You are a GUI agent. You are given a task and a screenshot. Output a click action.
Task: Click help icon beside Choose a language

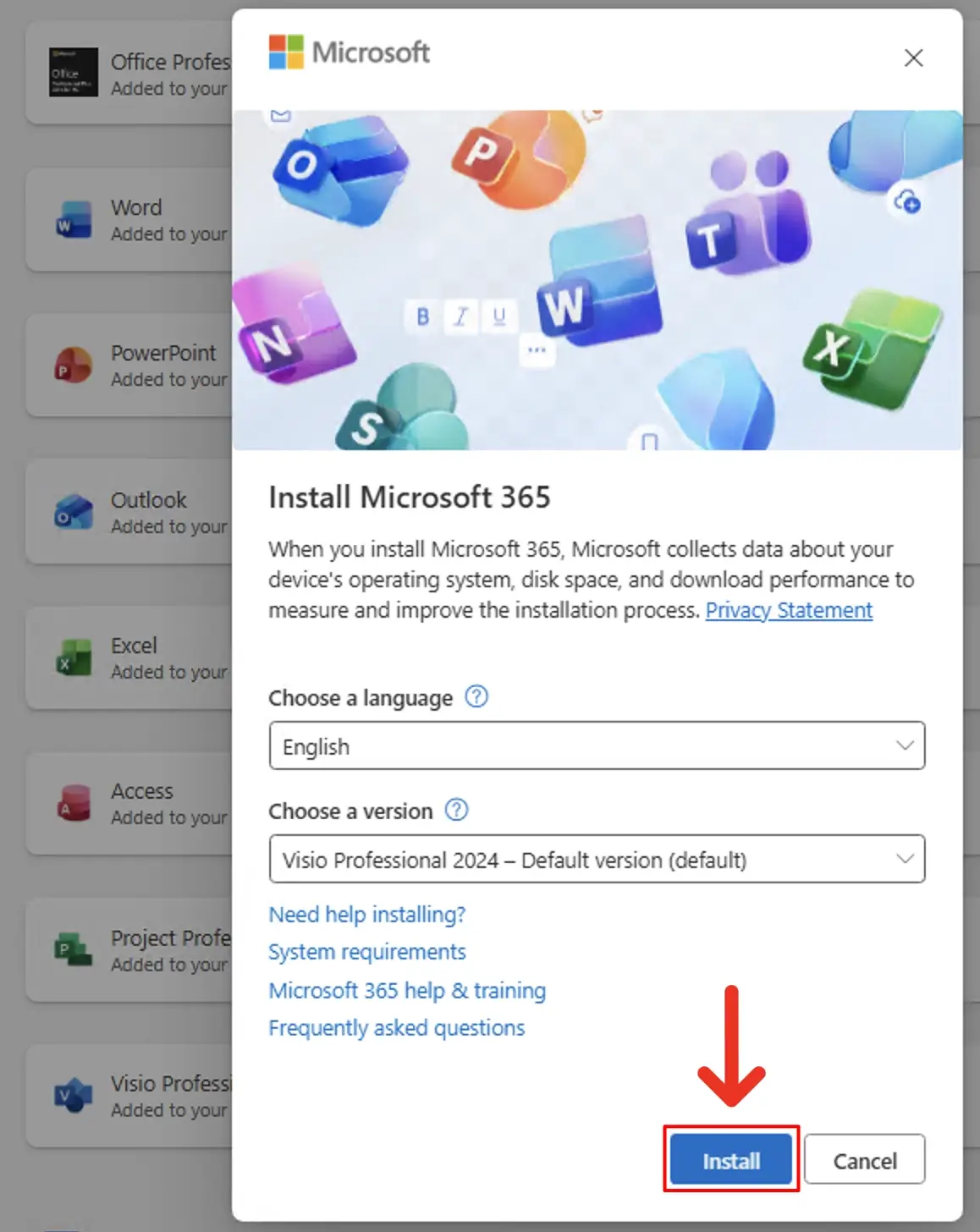tap(476, 697)
